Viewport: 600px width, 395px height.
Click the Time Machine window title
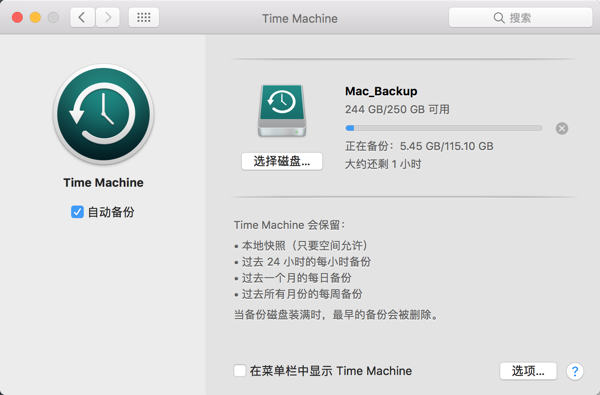(x=300, y=18)
